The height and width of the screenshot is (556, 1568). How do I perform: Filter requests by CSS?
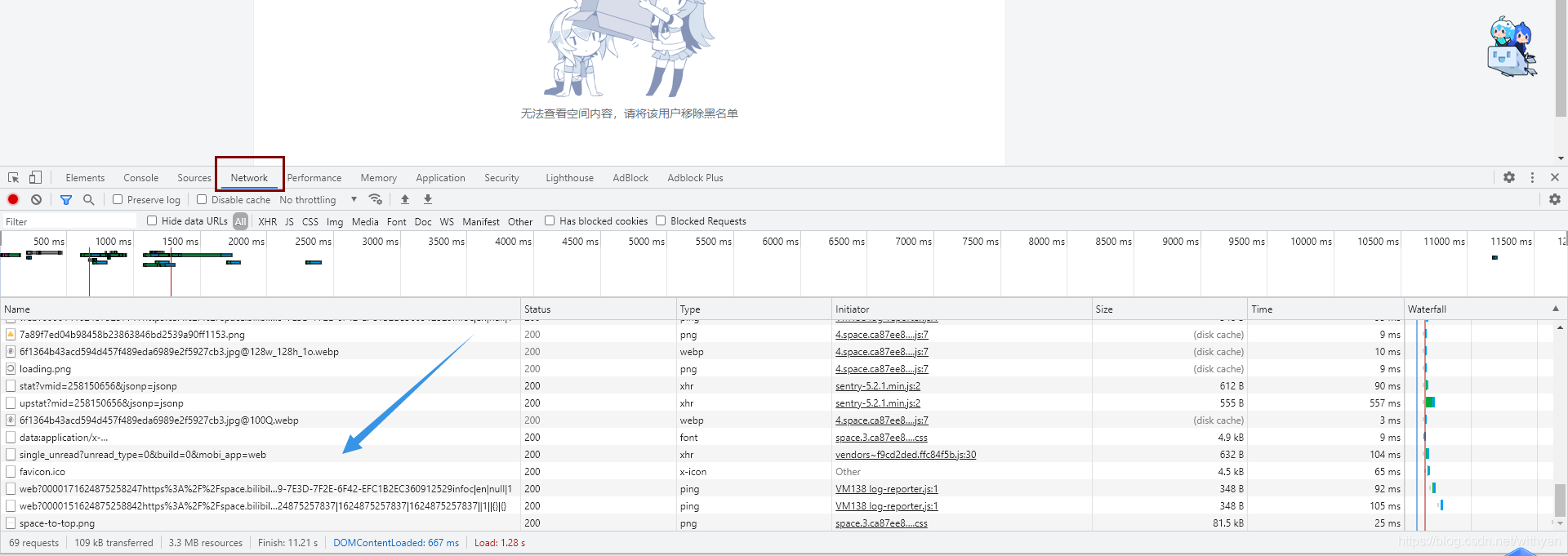pos(310,221)
